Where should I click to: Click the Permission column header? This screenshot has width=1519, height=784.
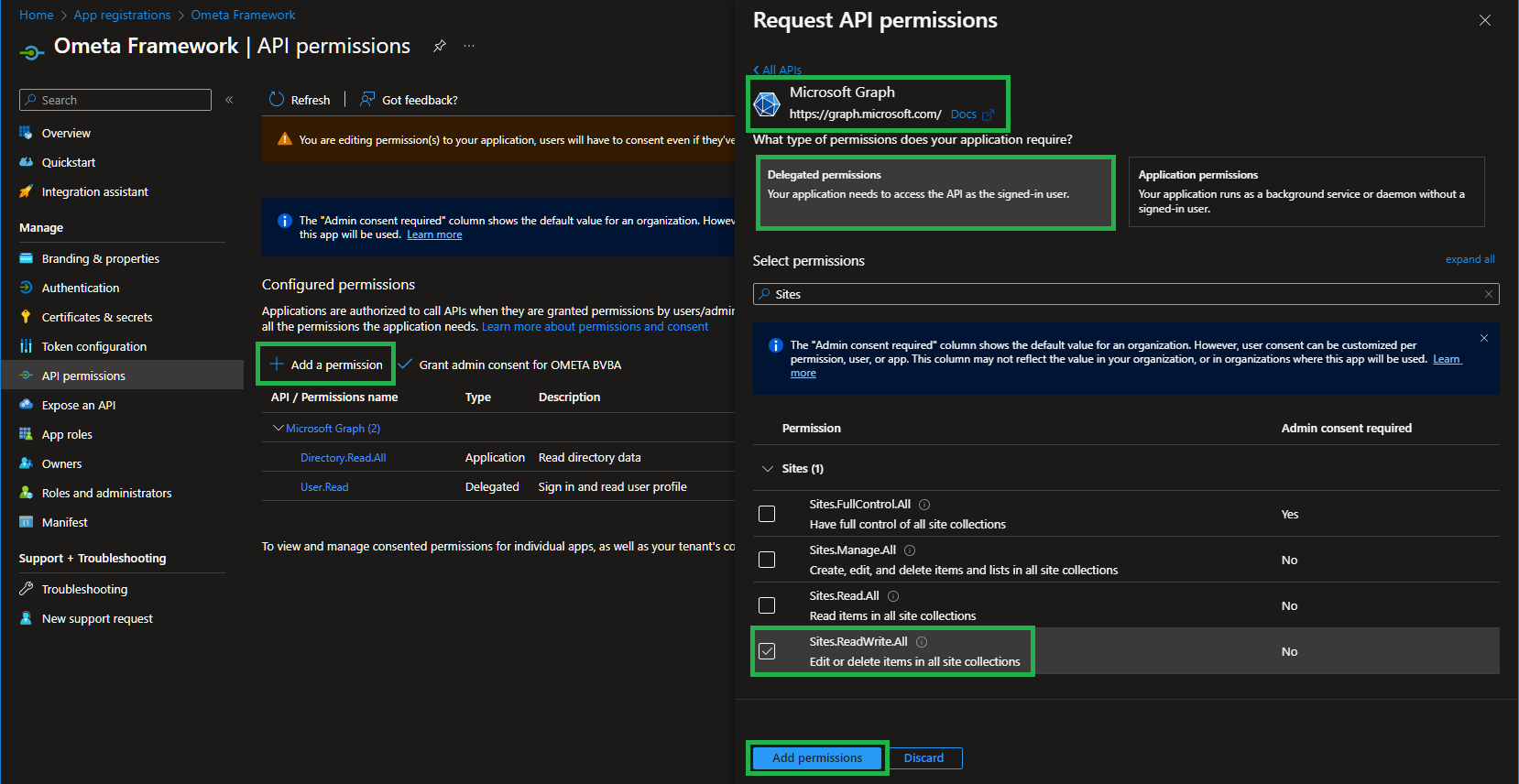point(812,428)
